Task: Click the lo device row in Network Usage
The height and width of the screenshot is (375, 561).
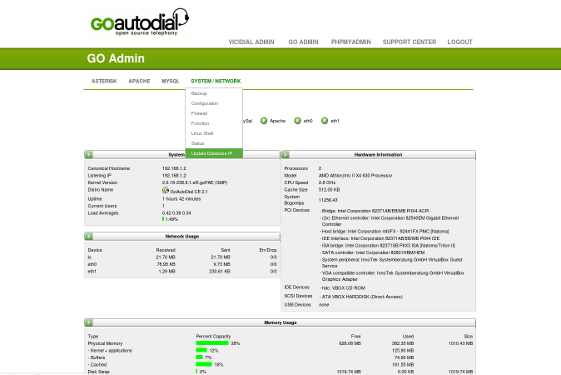Action: coord(182,257)
